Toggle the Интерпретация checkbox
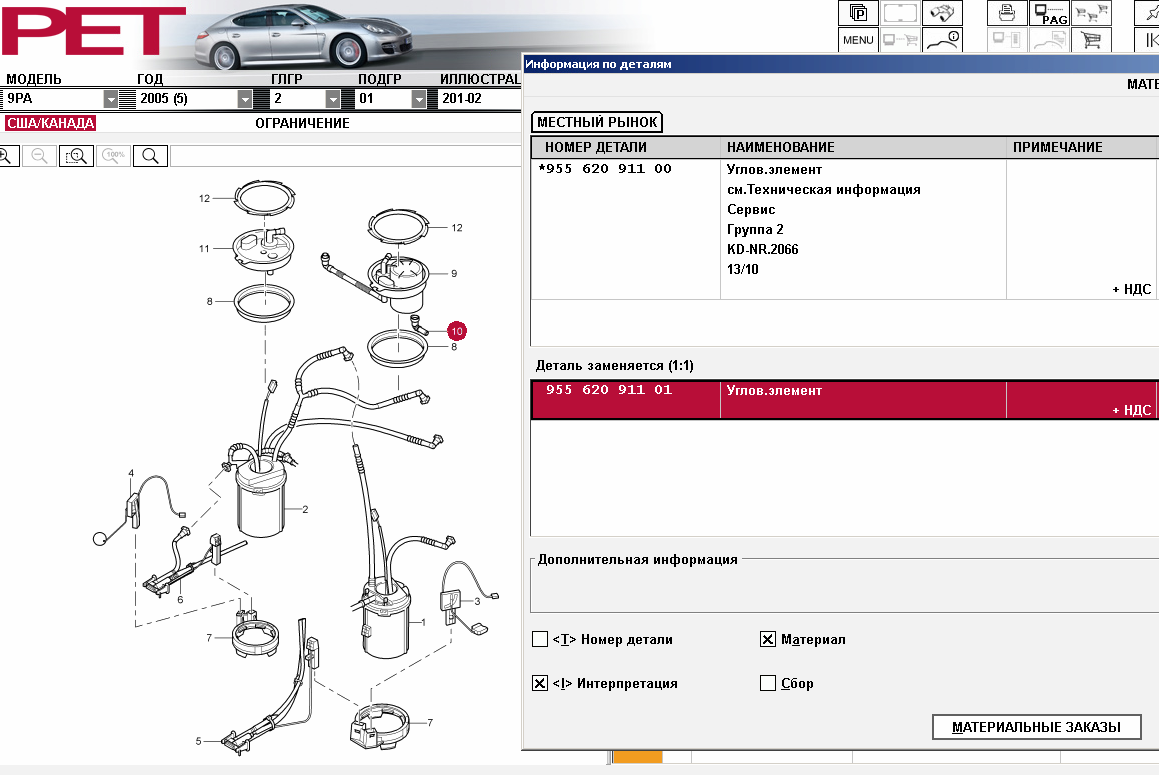The height and width of the screenshot is (775, 1159). coord(540,684)
